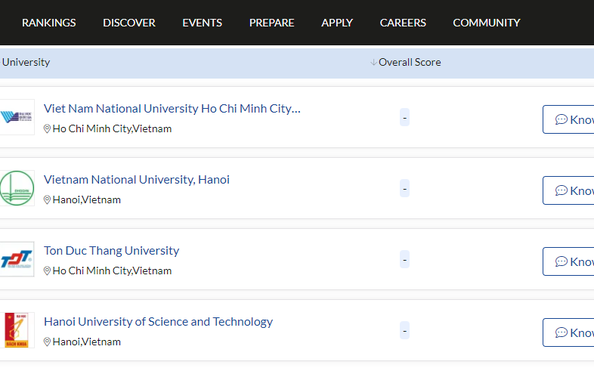Sort by the Overall Score column arrow
594x371 pixels.
click(374, 62)
